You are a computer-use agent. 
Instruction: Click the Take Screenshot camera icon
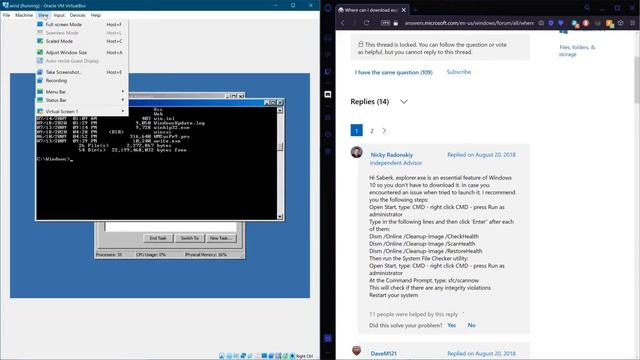40,72
